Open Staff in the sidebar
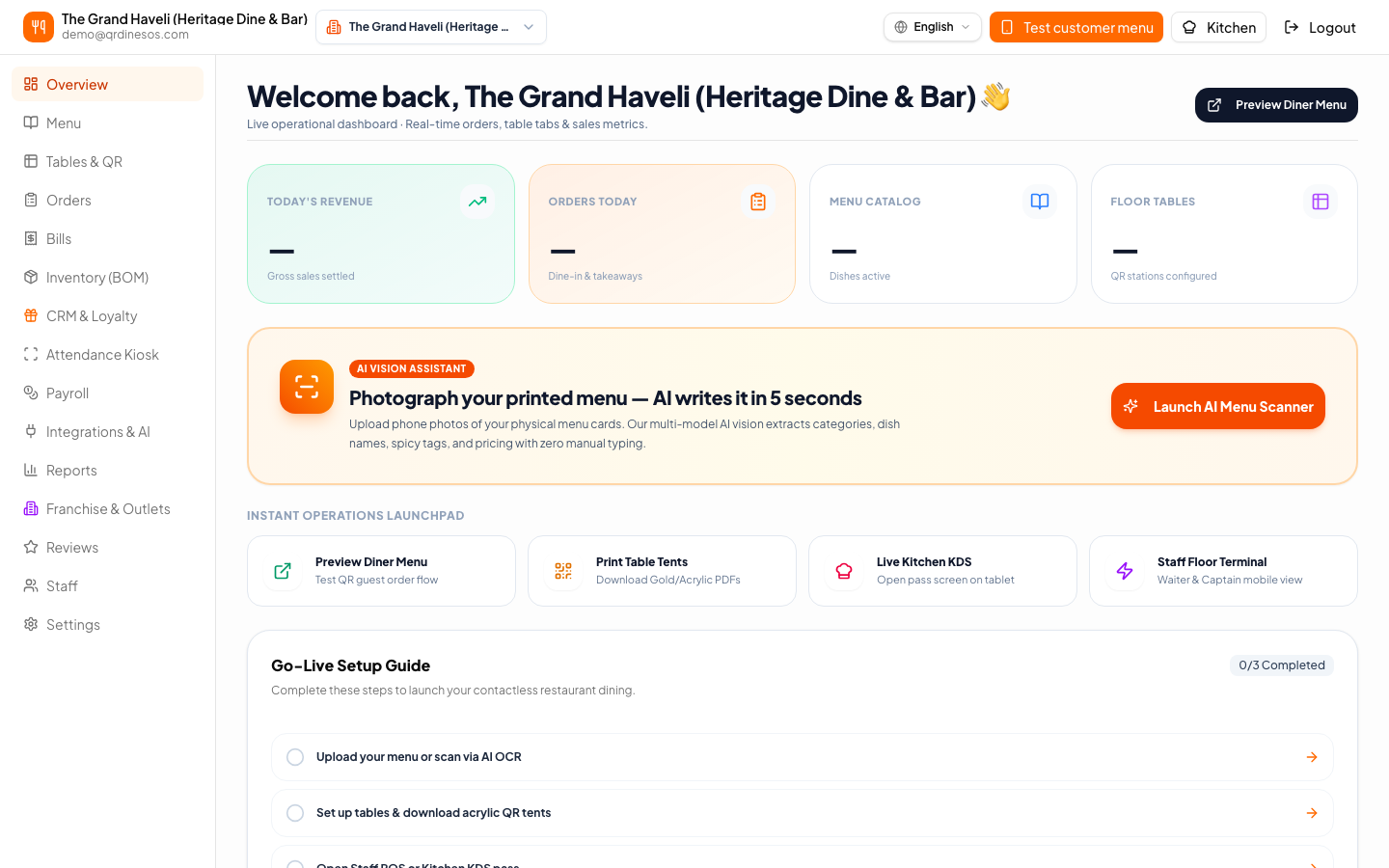 [107, 585]
